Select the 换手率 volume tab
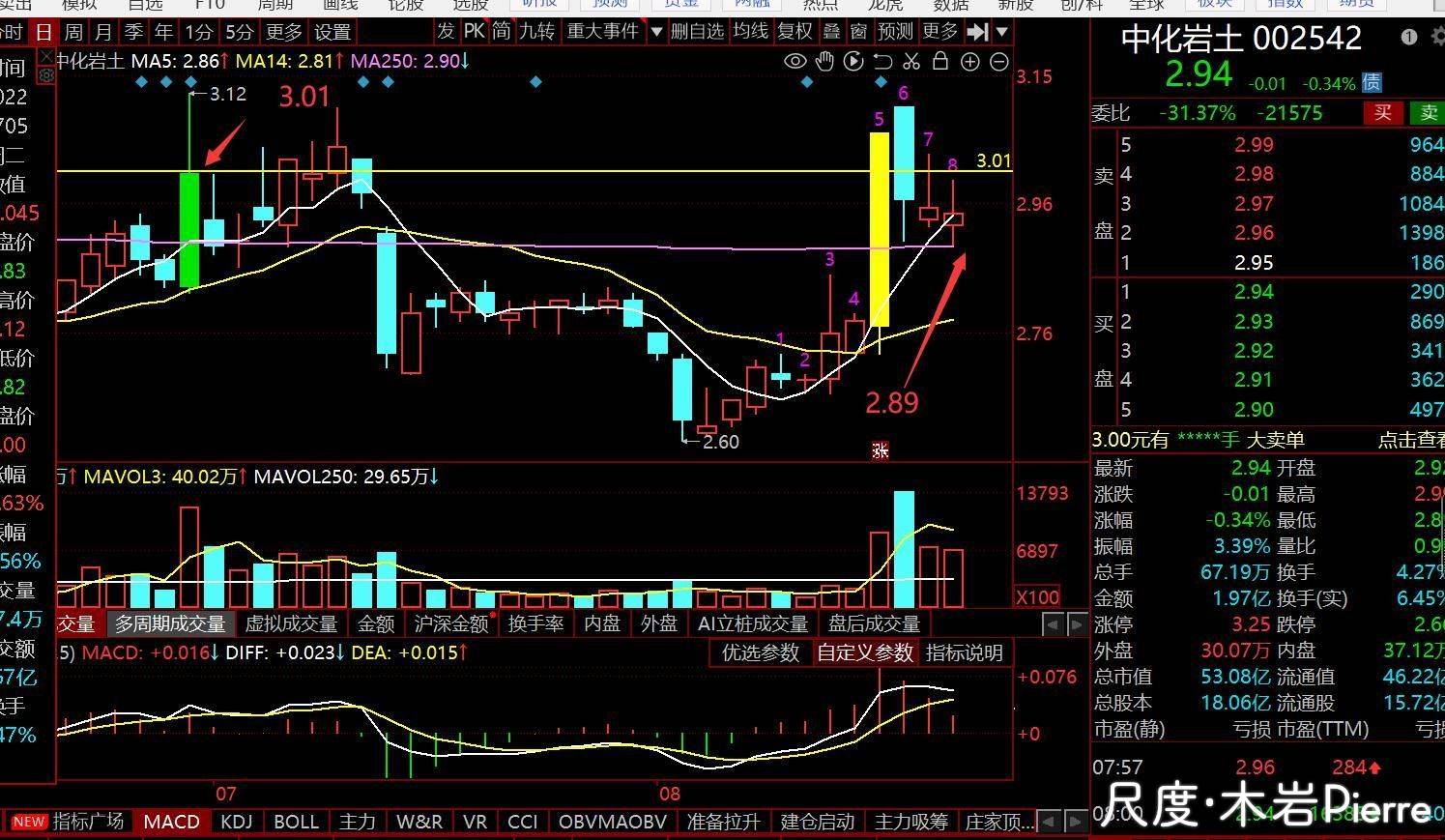This screenshot has height=840, width=1445. pyautogui.click(x=535, y=623)
